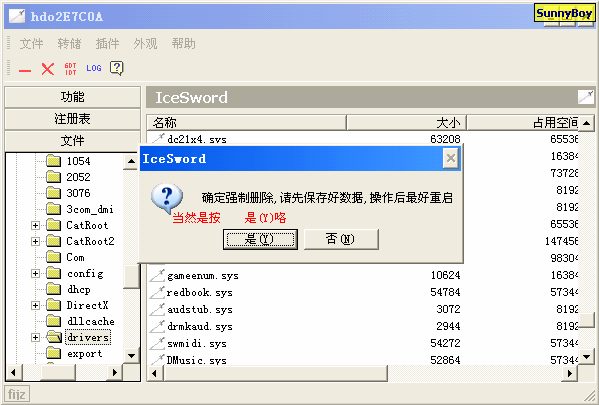Select the 1054 folder icon

53,161
